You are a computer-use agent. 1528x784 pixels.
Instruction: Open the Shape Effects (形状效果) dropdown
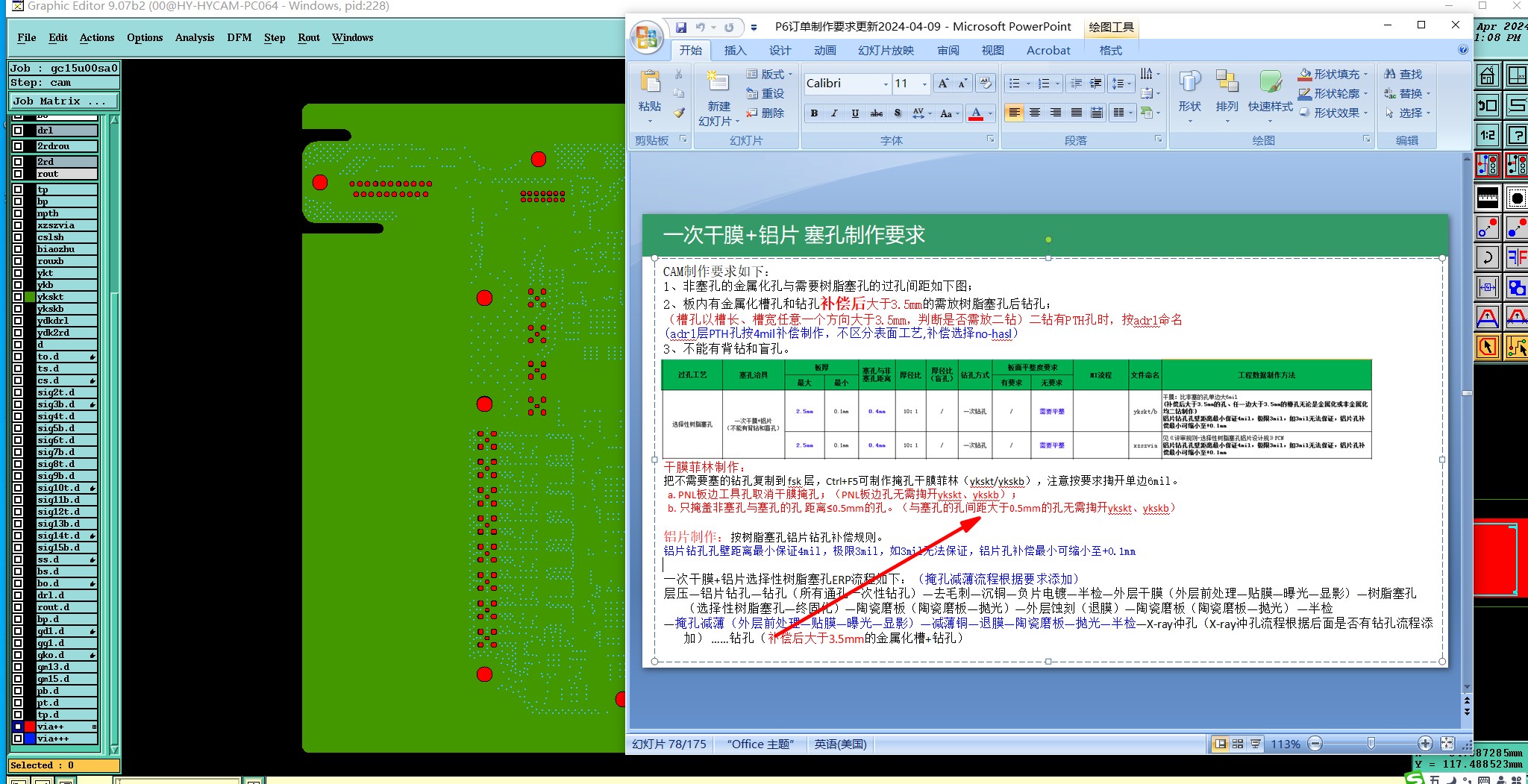(x=1333, y=113)
